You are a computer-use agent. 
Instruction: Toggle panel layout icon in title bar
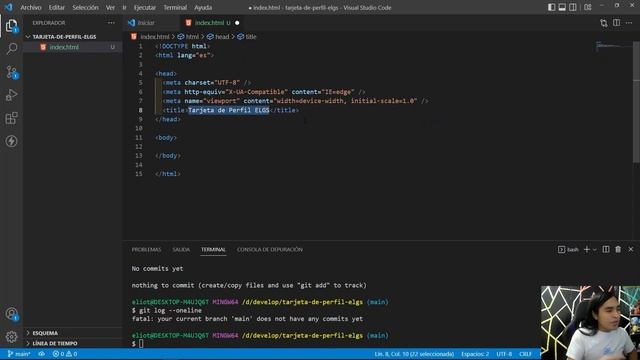click(x=562, y=7)
